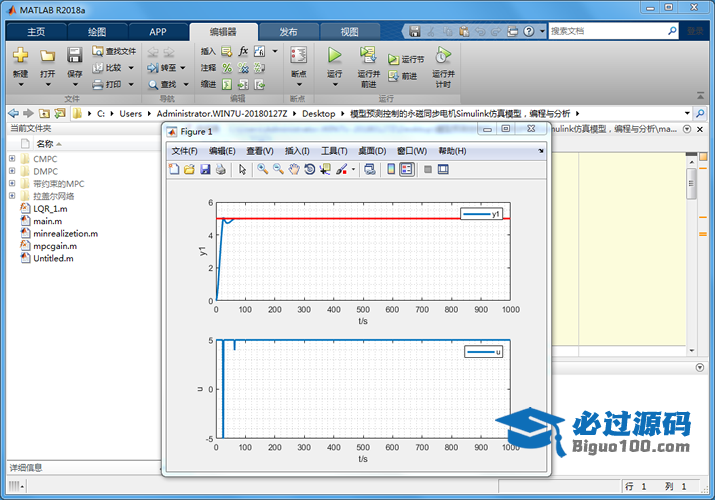Click the 保存 (Save) floppy icon
The width and height of the screenshot is (715, 500).
[74, 55]
